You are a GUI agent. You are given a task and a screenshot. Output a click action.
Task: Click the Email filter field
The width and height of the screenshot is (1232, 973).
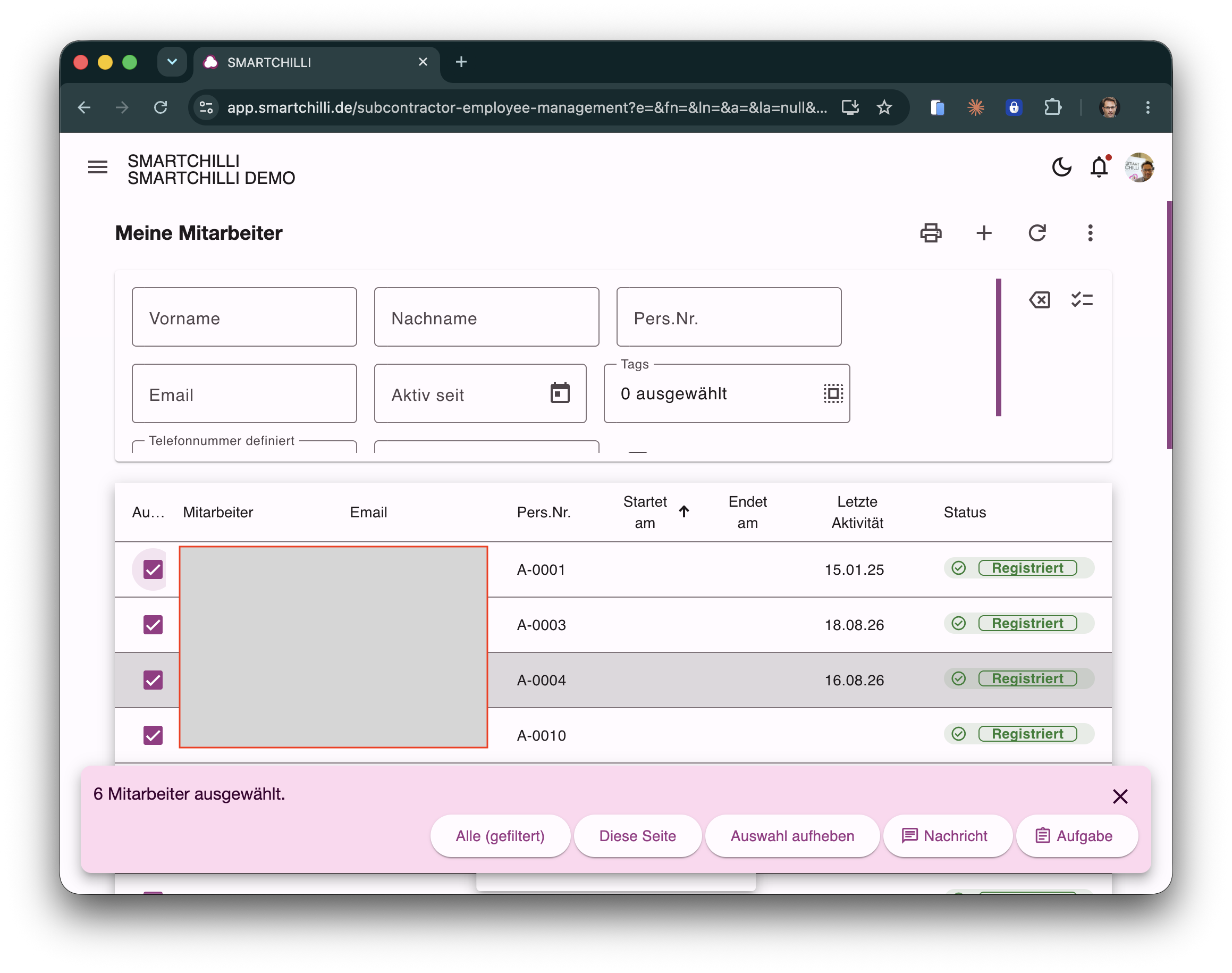point(244,393)
